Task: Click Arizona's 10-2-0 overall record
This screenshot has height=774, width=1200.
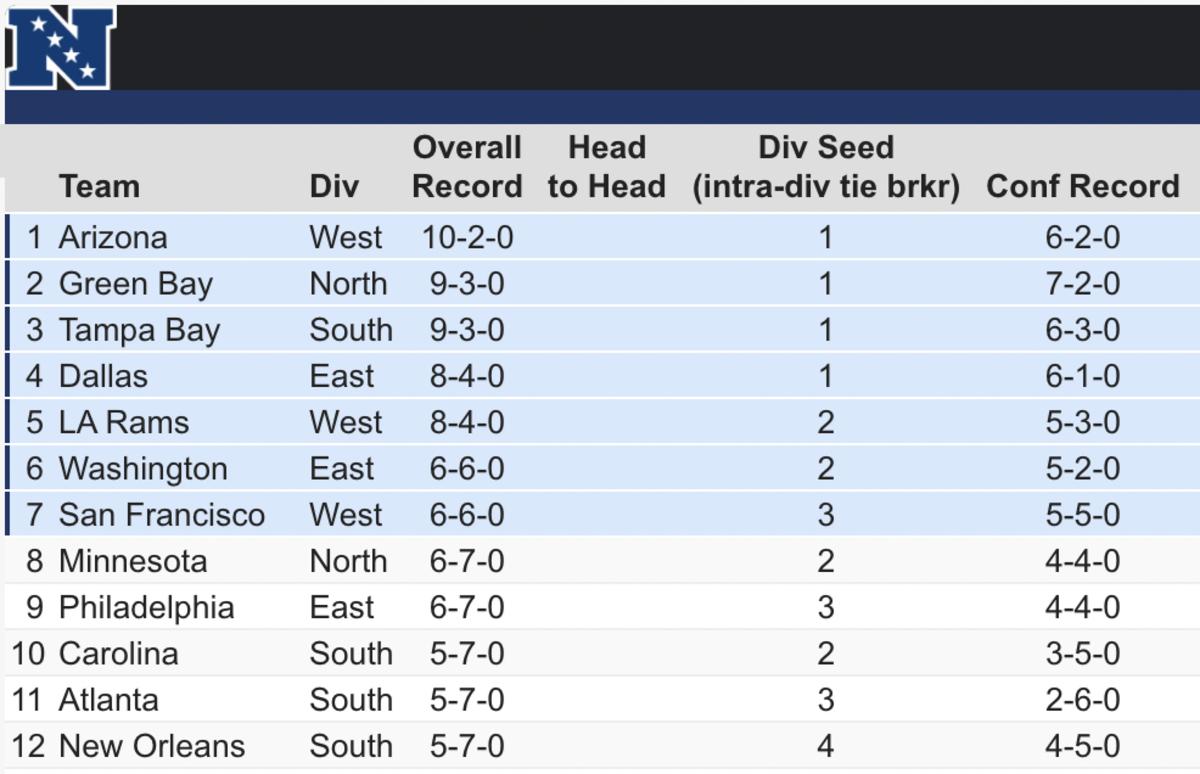Action: [x=468, y=237]
